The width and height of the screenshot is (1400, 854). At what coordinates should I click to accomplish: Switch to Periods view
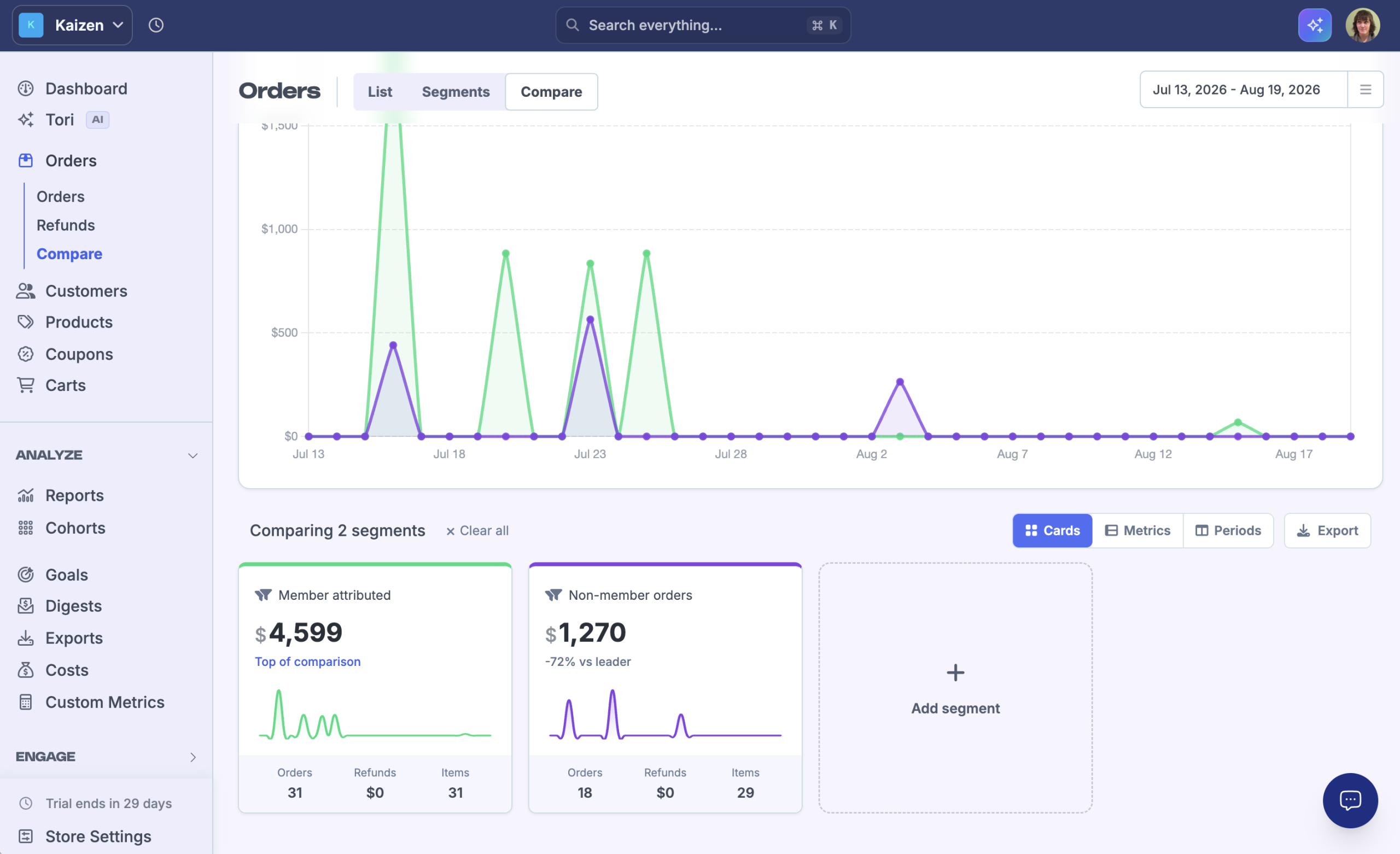(1228, 530)
